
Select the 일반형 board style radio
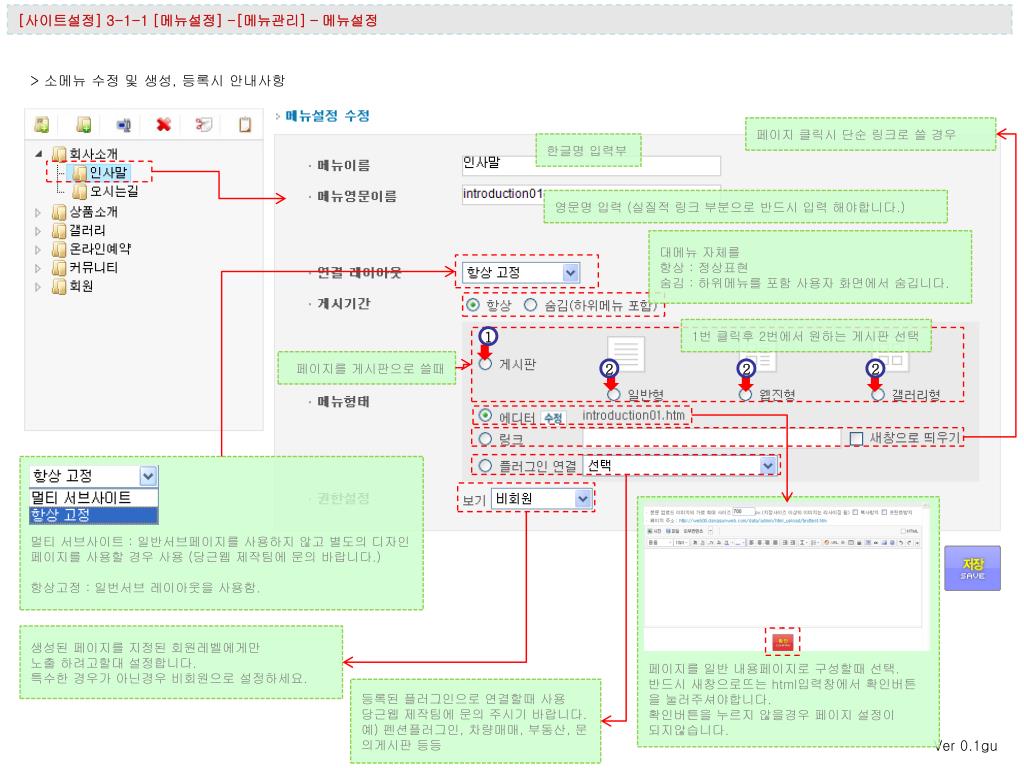[613, 394]
